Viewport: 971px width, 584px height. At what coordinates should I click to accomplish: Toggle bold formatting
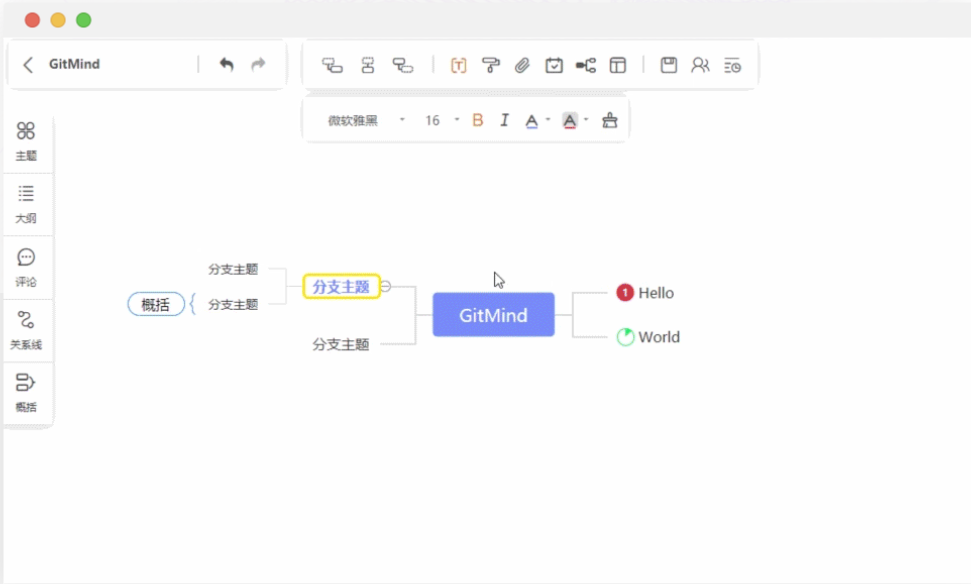[x=477, y=120]
